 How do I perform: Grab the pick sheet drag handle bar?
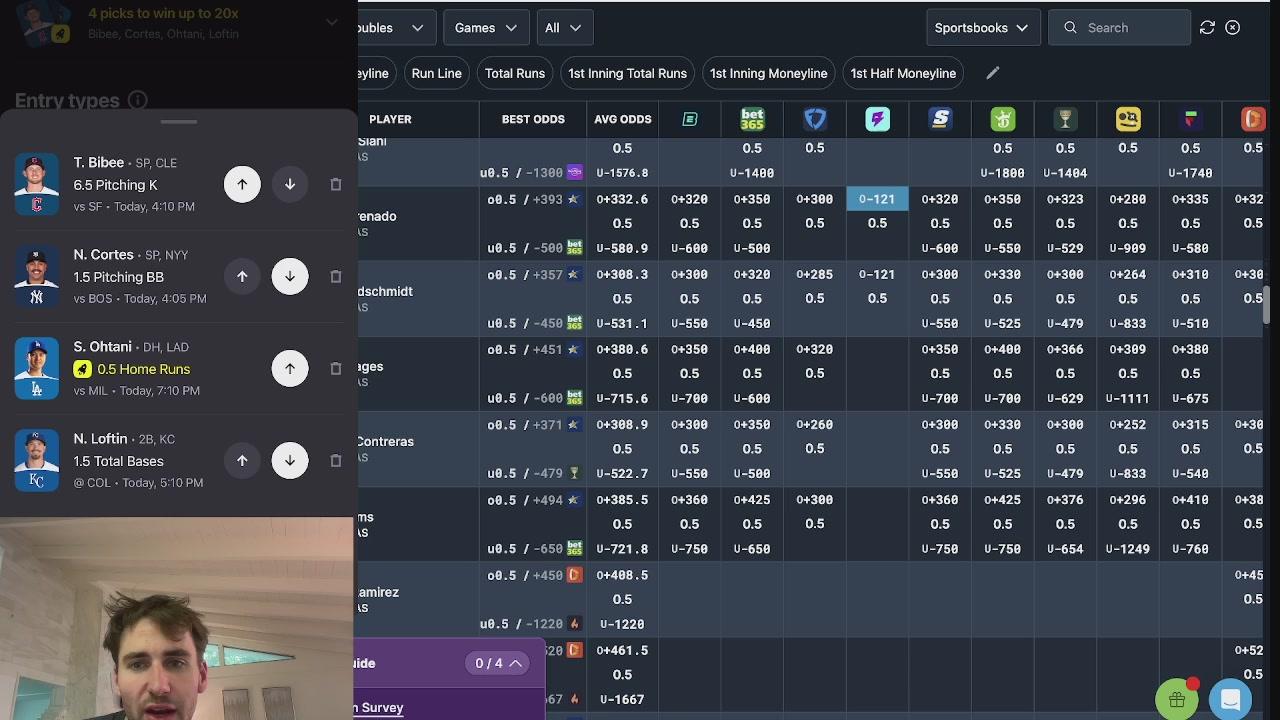[x=179, y=122]
